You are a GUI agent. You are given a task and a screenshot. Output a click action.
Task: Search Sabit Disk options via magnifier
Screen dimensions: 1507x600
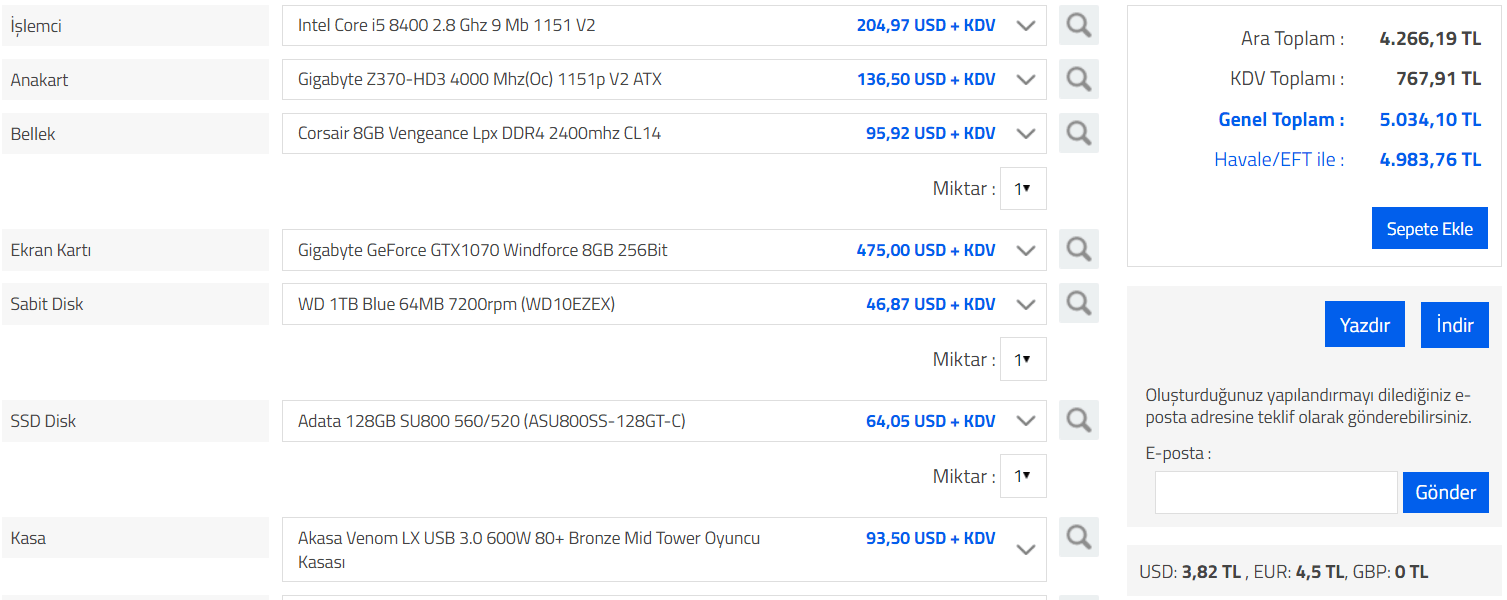pos(1078,304)
